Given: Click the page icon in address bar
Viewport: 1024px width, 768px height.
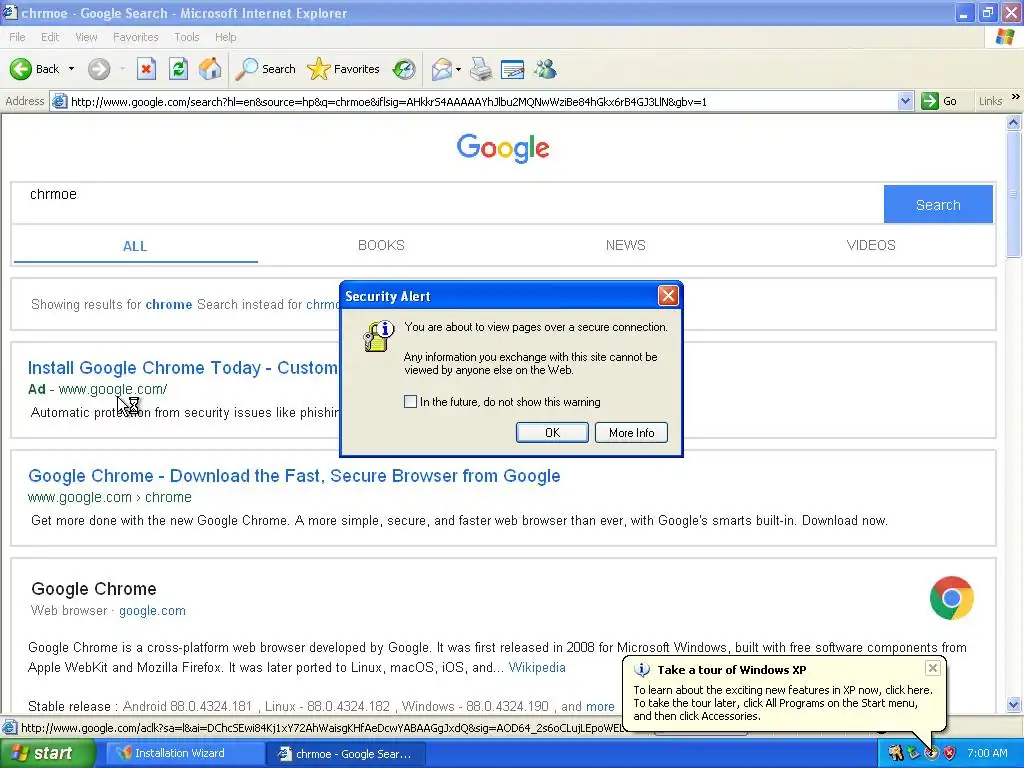Looking at the screenshot, I should (x=59, y=101).
